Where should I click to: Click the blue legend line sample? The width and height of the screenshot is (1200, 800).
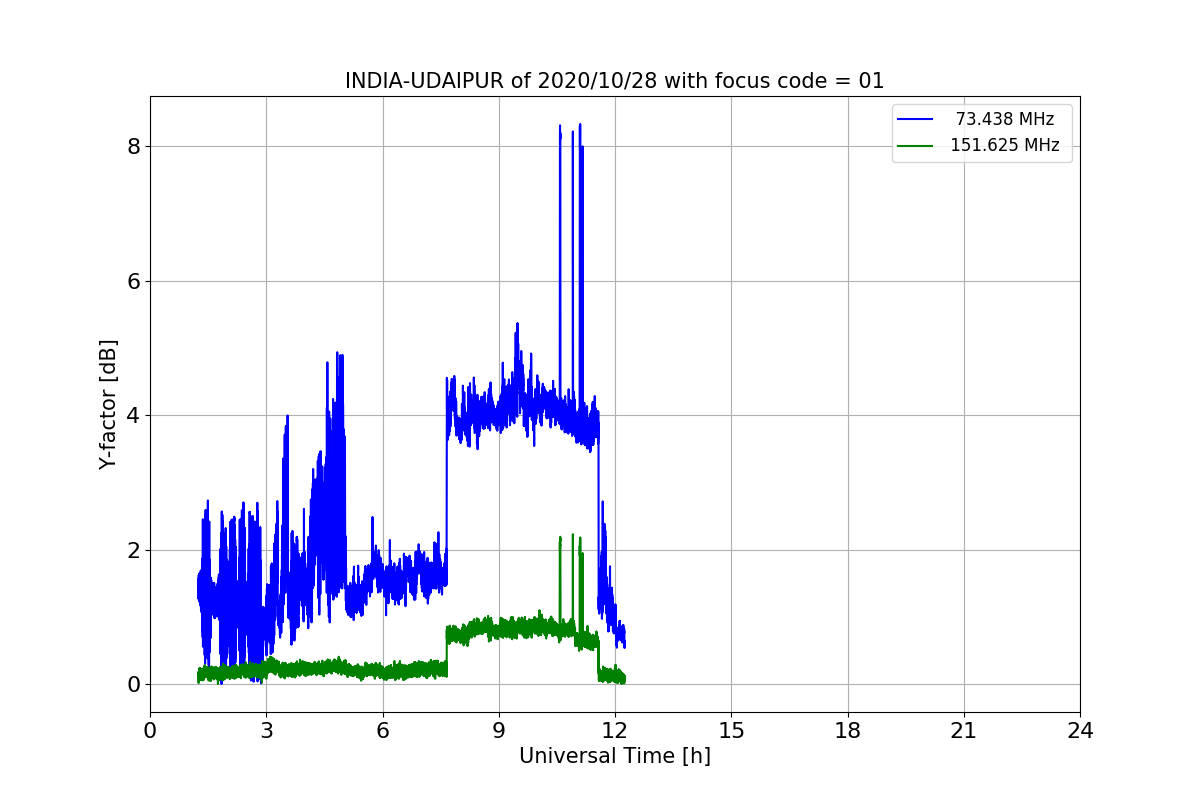pyautogui.click(x=915, y=119)
